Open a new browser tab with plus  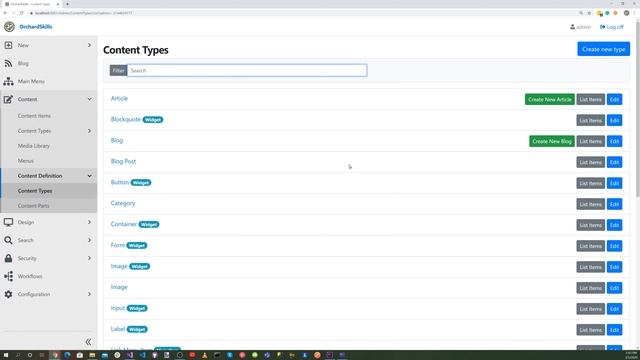tap(67, 4)
